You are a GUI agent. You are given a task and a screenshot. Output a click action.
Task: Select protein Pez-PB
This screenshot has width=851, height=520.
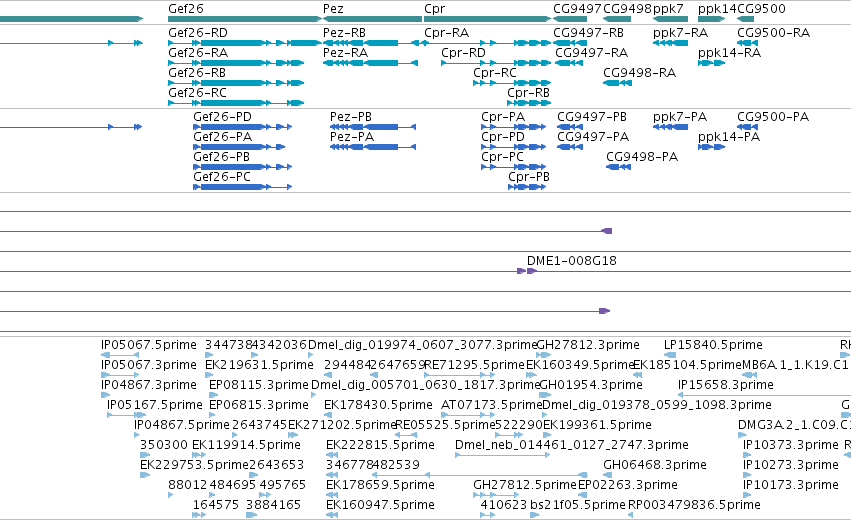pyautogui.click(x=373, y=127)
